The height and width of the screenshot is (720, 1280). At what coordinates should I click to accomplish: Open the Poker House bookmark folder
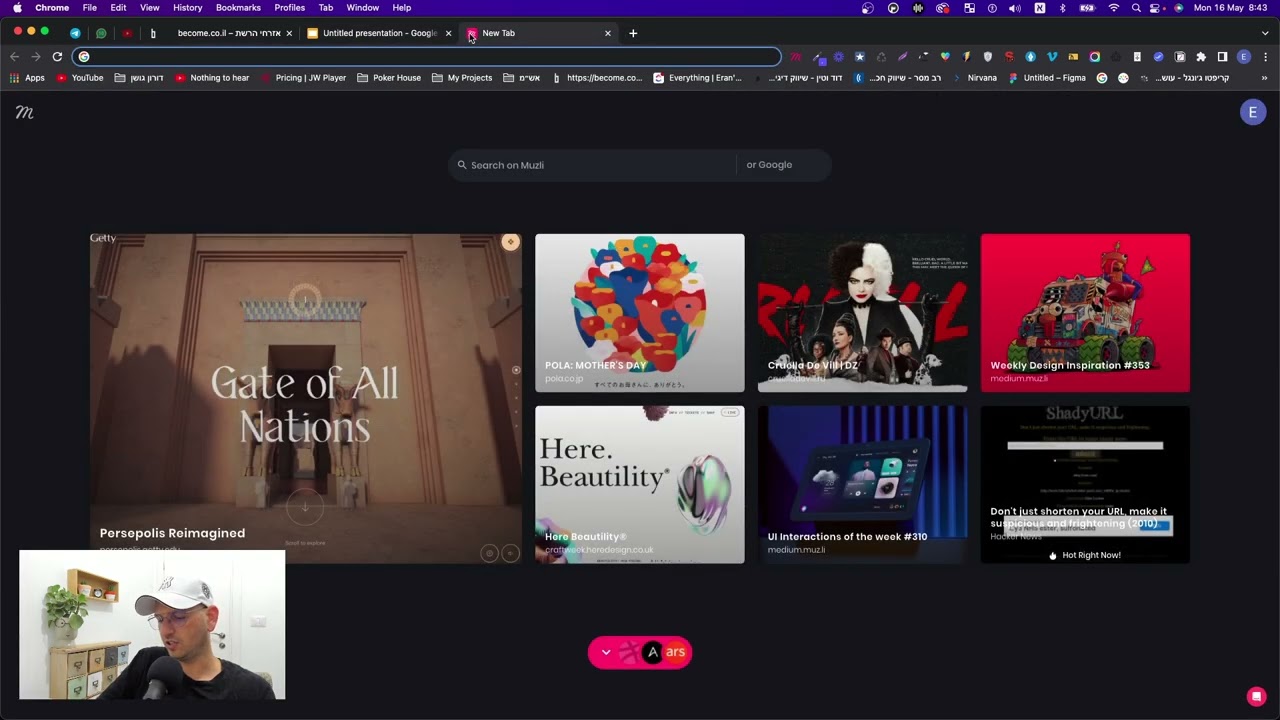pyautogui.click(x=389, y=78)
